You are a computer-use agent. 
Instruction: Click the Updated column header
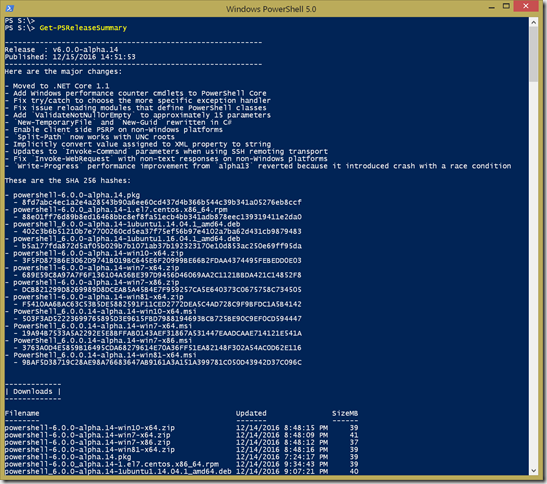[x=251, y=413]
